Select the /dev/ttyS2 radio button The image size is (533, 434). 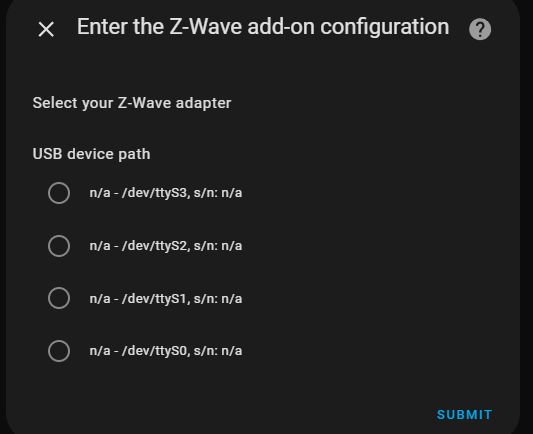pos(59,246)
